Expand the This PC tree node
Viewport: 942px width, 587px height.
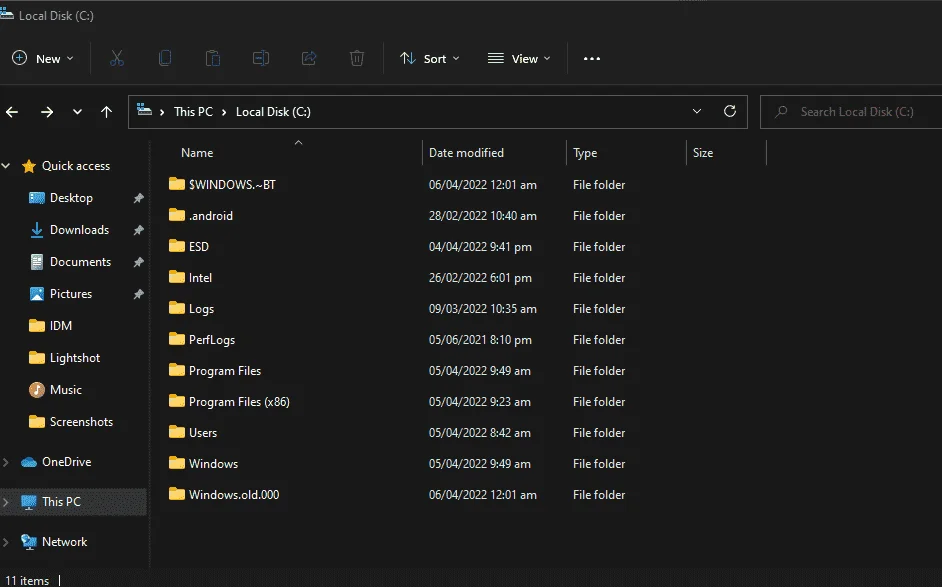click(x=6, y=502)
